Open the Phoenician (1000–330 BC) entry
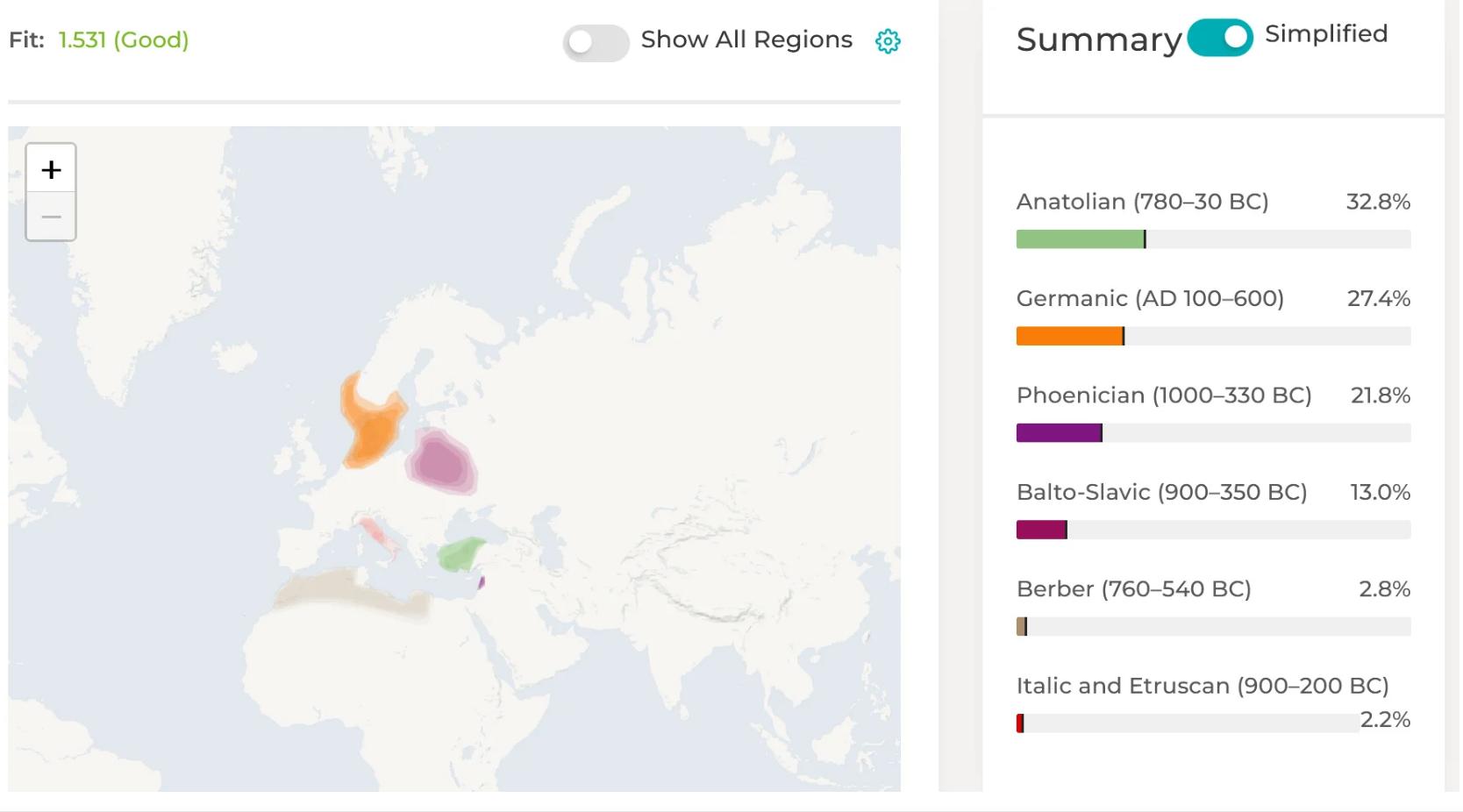This screenshot has height=812, width=1463. [1163, 395]
